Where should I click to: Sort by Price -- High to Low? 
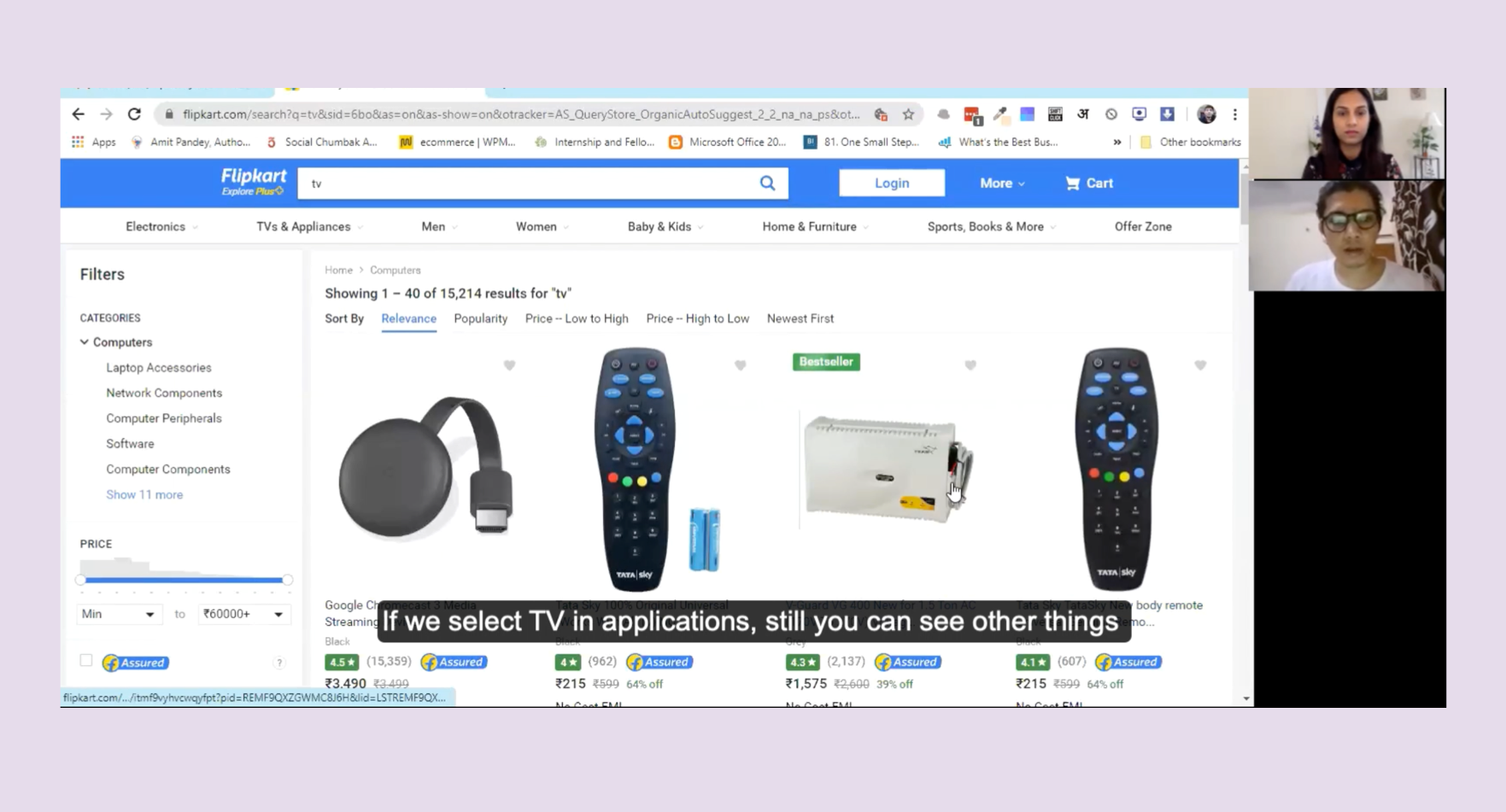(697, 318)
